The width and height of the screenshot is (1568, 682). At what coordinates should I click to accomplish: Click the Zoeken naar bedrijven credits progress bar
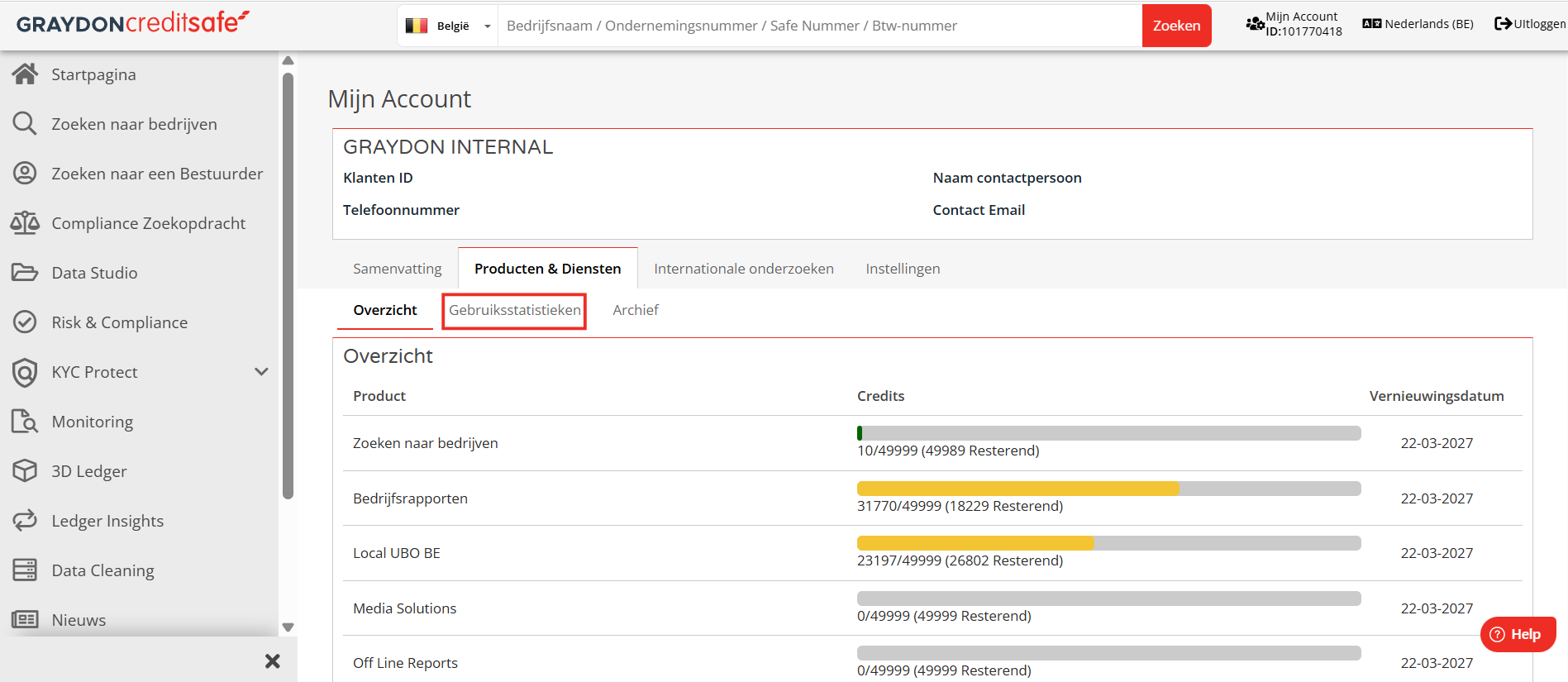coord(1108,433)
